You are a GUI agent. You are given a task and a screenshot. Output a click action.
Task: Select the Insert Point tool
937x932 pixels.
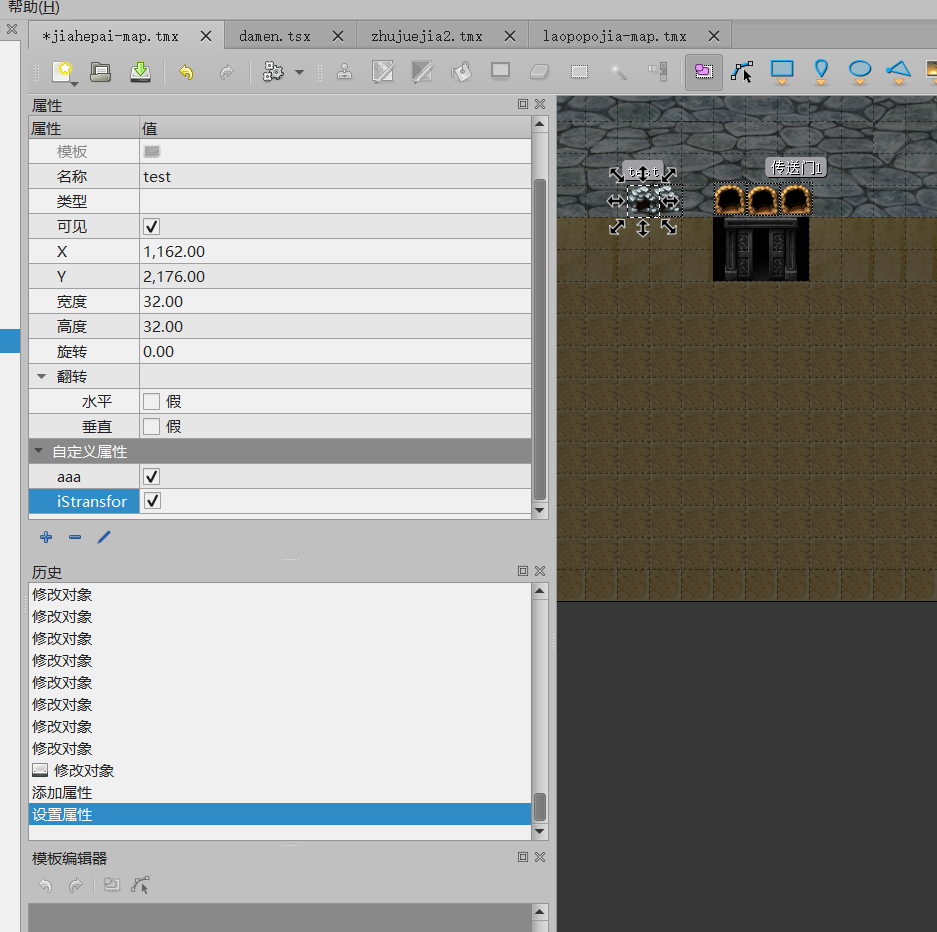821,72
